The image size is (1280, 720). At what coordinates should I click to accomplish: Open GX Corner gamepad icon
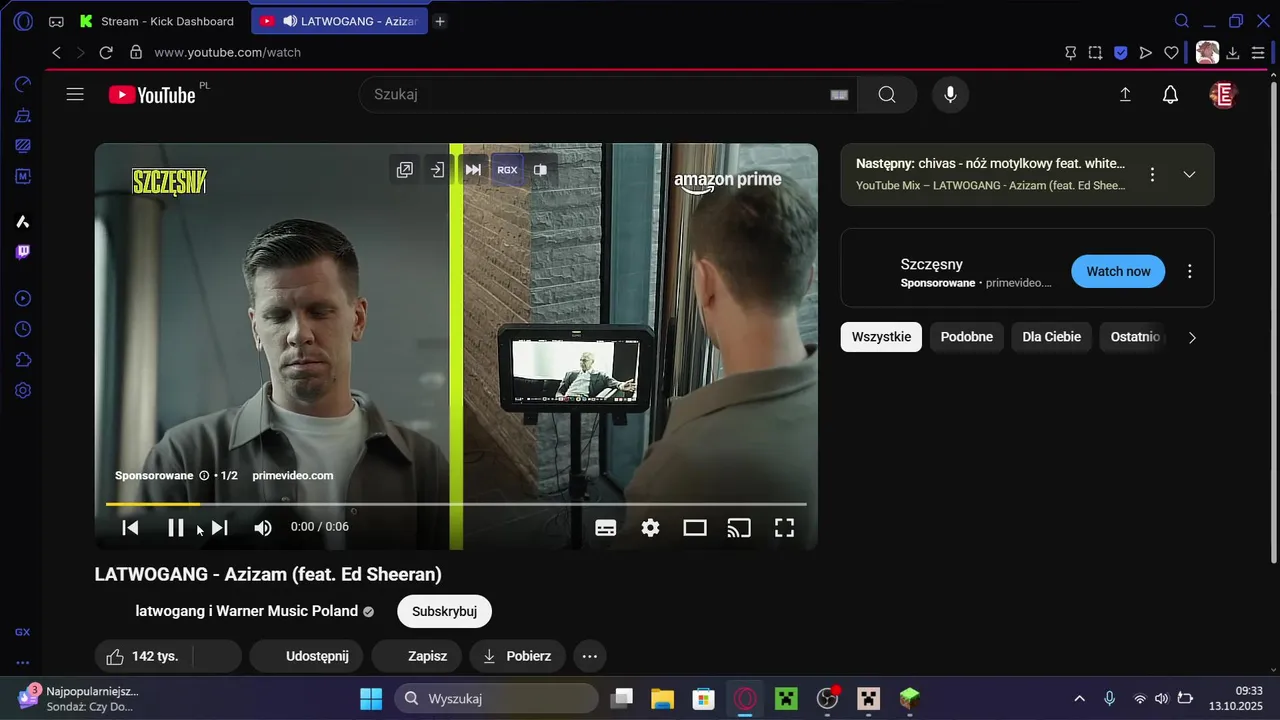click(56, 21)
